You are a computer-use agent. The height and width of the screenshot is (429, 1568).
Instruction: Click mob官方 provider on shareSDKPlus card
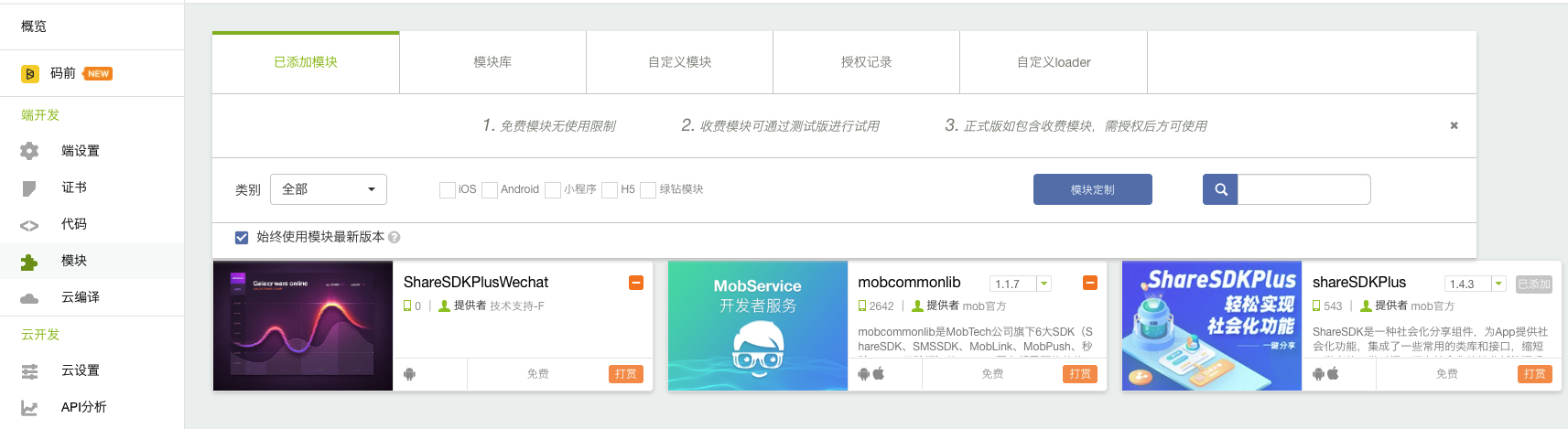[x=1433, y=306]
